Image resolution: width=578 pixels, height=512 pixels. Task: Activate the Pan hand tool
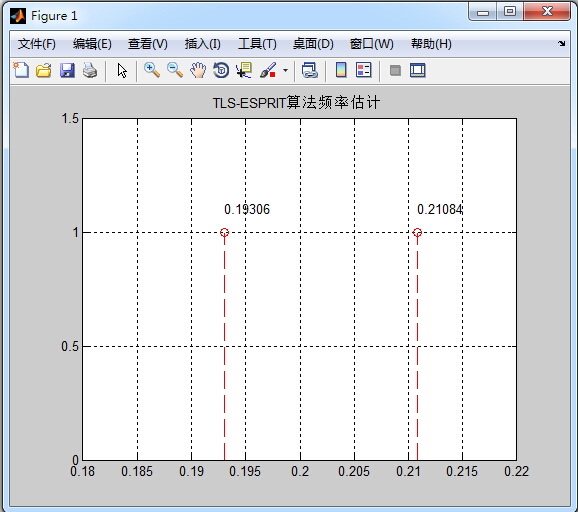(x=198, y=70)
